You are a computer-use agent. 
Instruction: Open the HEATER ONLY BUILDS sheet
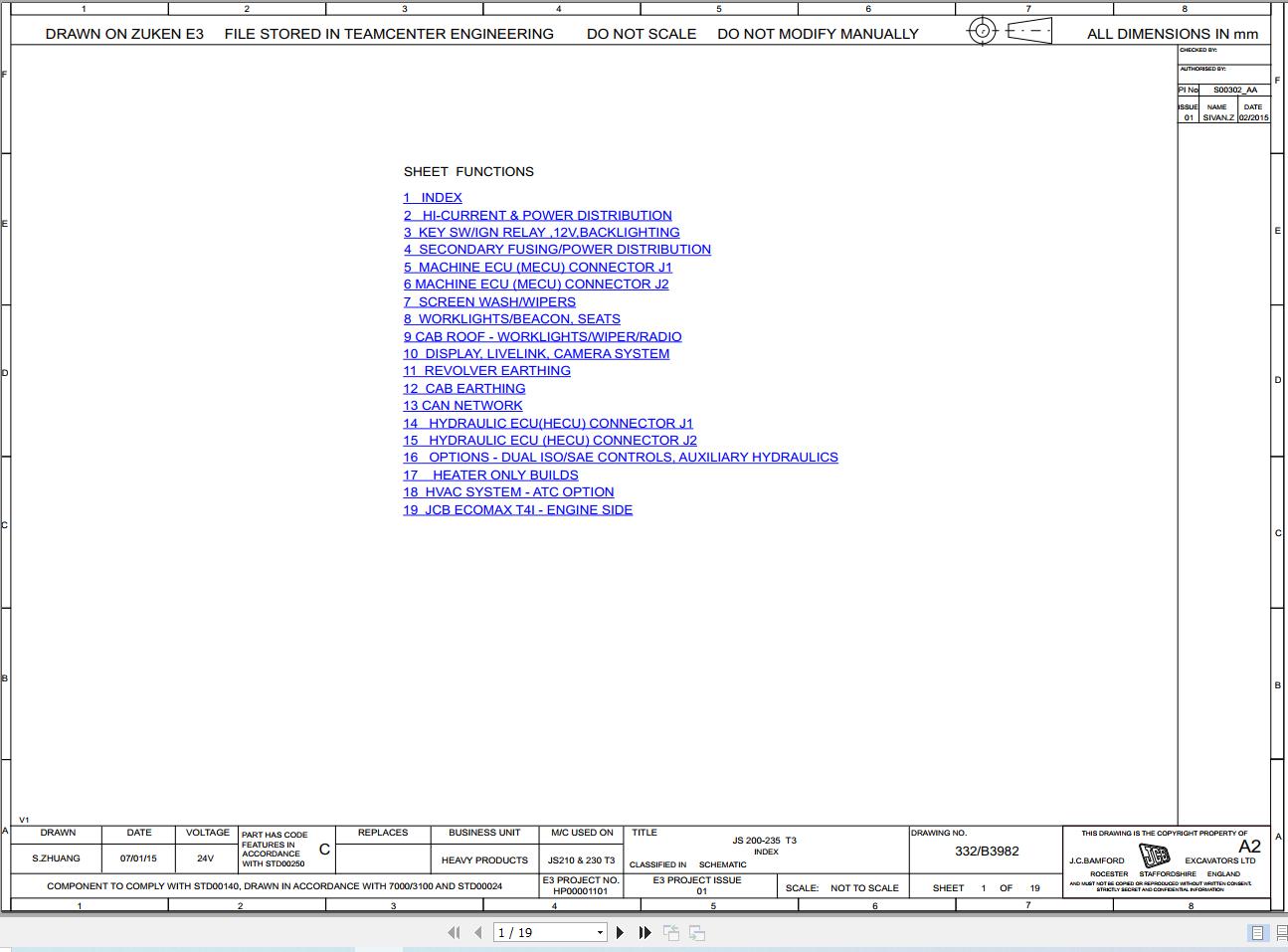pyautogui.click(x=490, y=475)
